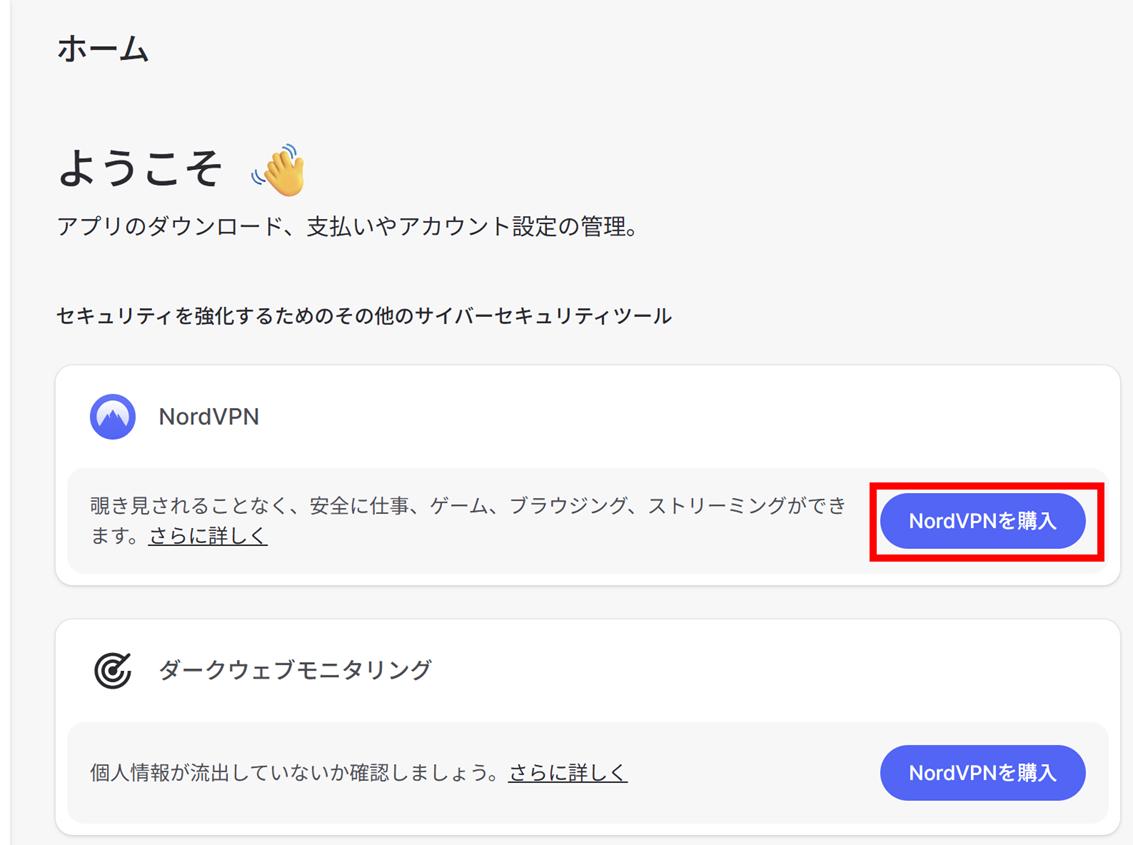Image resolution: width=1133 pixels, height=845 pixels.
Task: Click the 覗き見されることなく description text
Action: pyautogui.click(x=468, y=520)
